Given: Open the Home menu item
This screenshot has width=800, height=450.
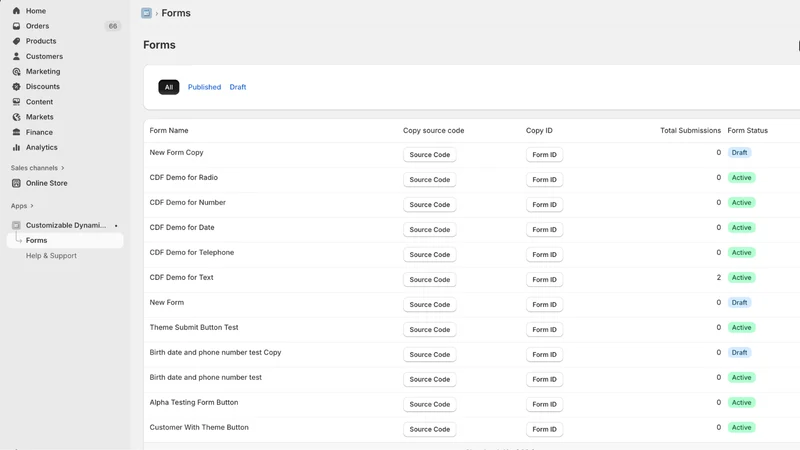Looking at the screenshot, I should [x=36, y=11].
